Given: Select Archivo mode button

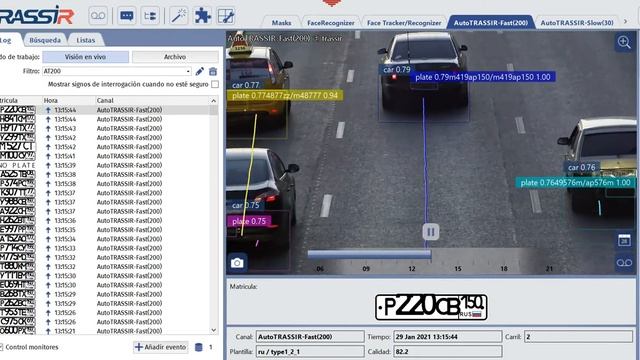Looking at the screenshot, I should coord(175,57).
